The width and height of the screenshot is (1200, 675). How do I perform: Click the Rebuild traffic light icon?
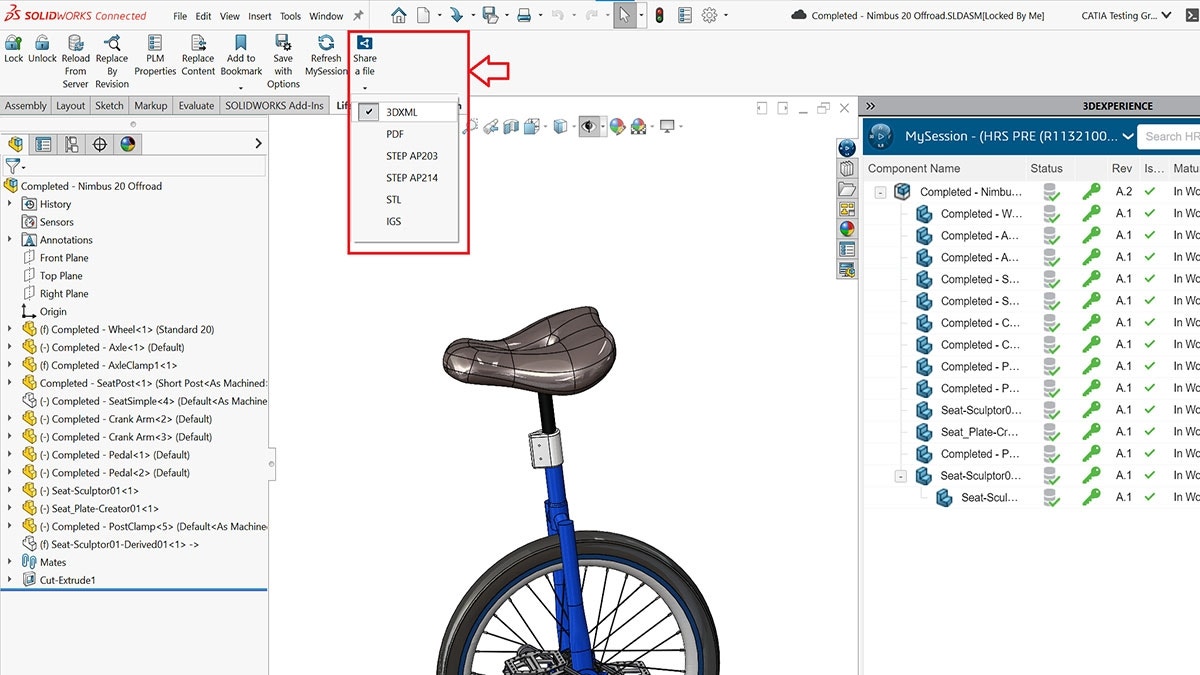coord(659,15)
